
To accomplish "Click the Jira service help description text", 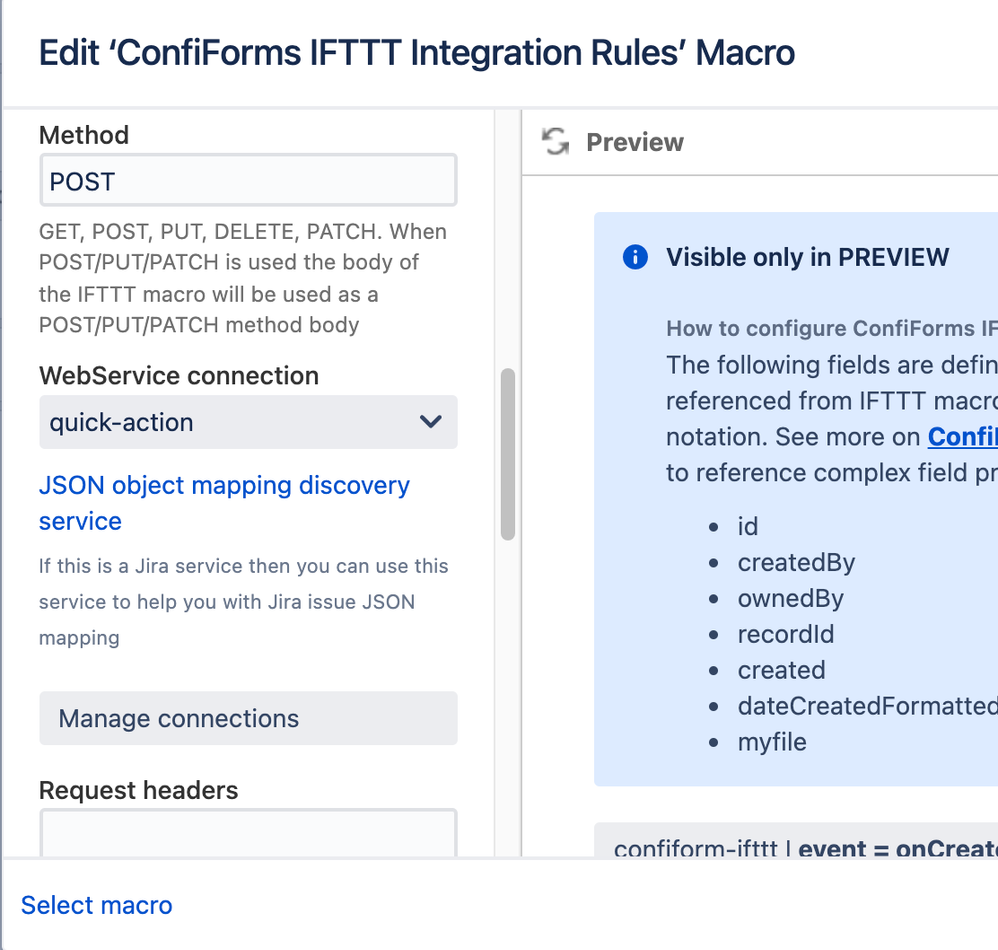I will [243, 602].
